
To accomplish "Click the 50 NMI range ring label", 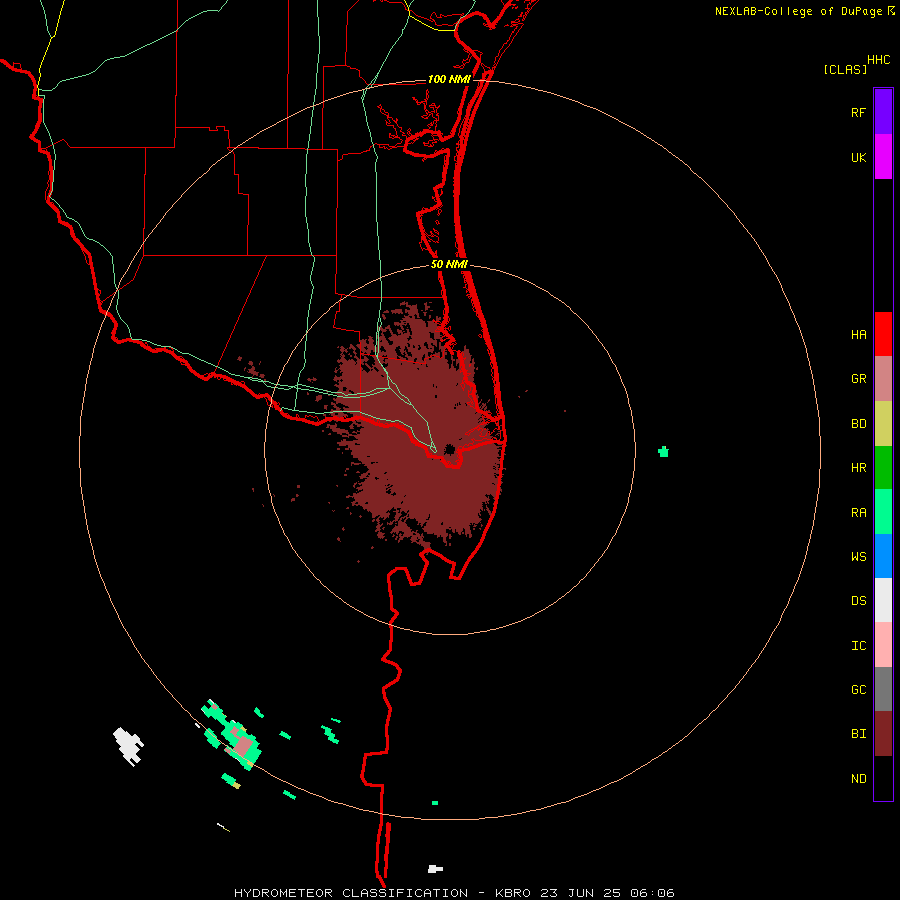I will point(449,264).
